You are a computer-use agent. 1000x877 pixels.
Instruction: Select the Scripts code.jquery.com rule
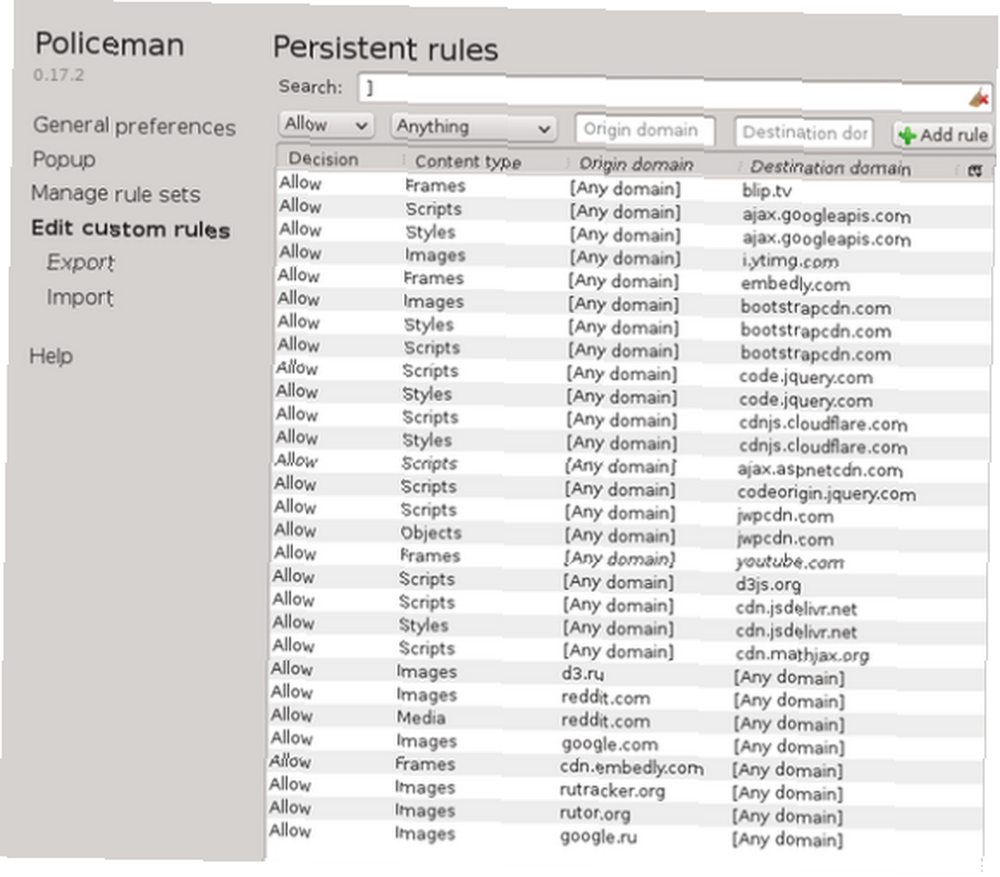pos(631,372)
